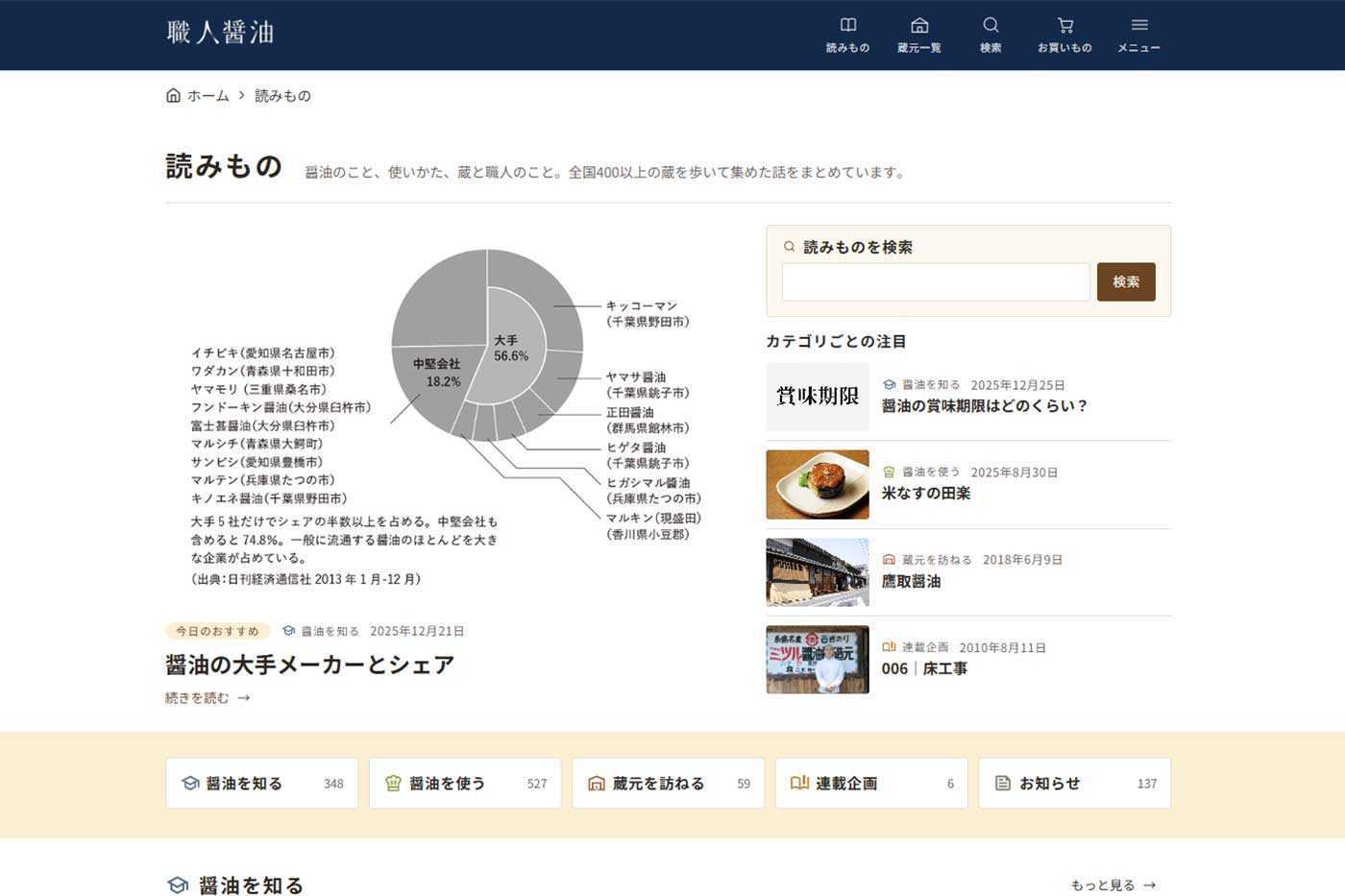Open the 米なすの田楽 article title
Image resolution: width=1345 pixels, height=896 pixels.
point(926,494)
